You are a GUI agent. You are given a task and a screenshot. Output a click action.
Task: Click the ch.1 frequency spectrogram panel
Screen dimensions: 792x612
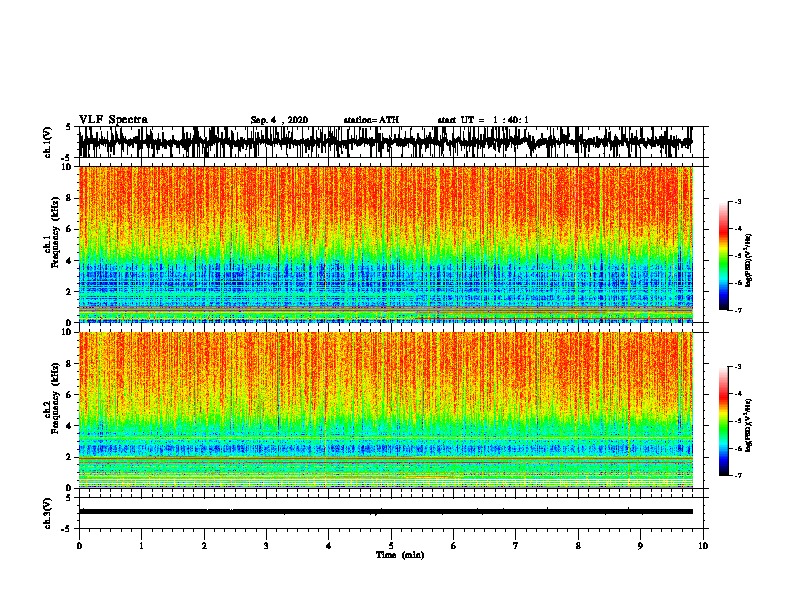pyautogui.click(x=385, y=244)
